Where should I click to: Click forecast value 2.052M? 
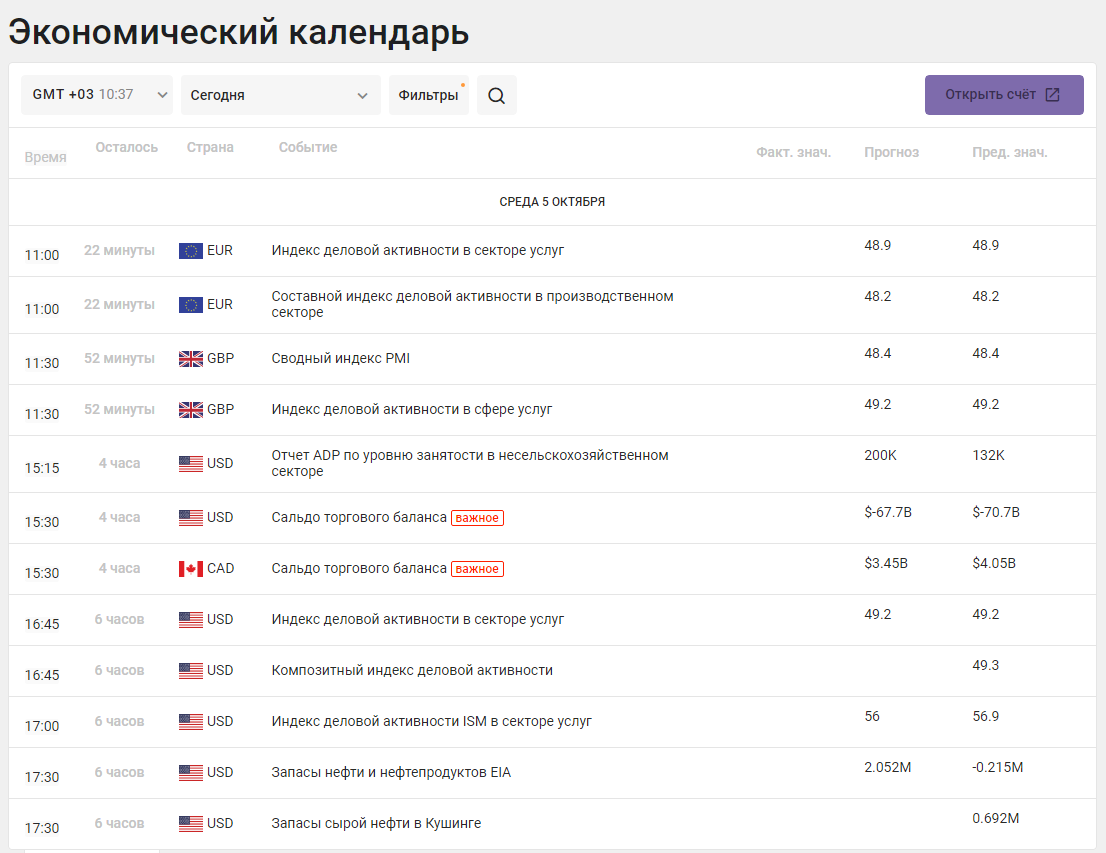[x=887, y=768]
